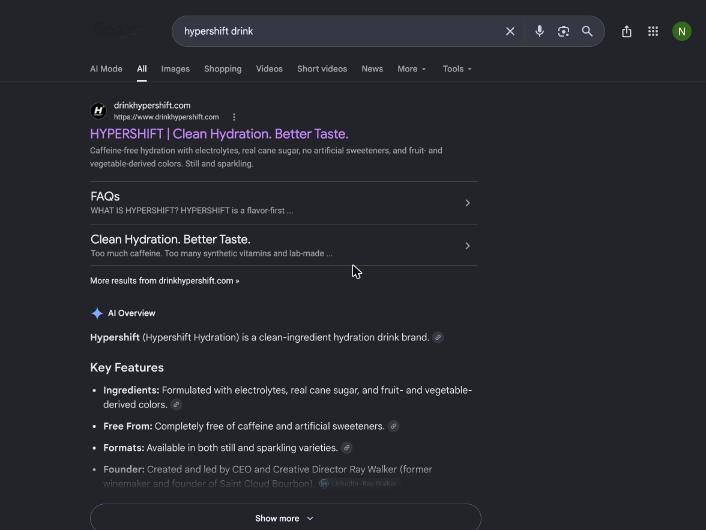
Task: Click the AI Overview sparkle icon
Action: (x=97, y=313)
